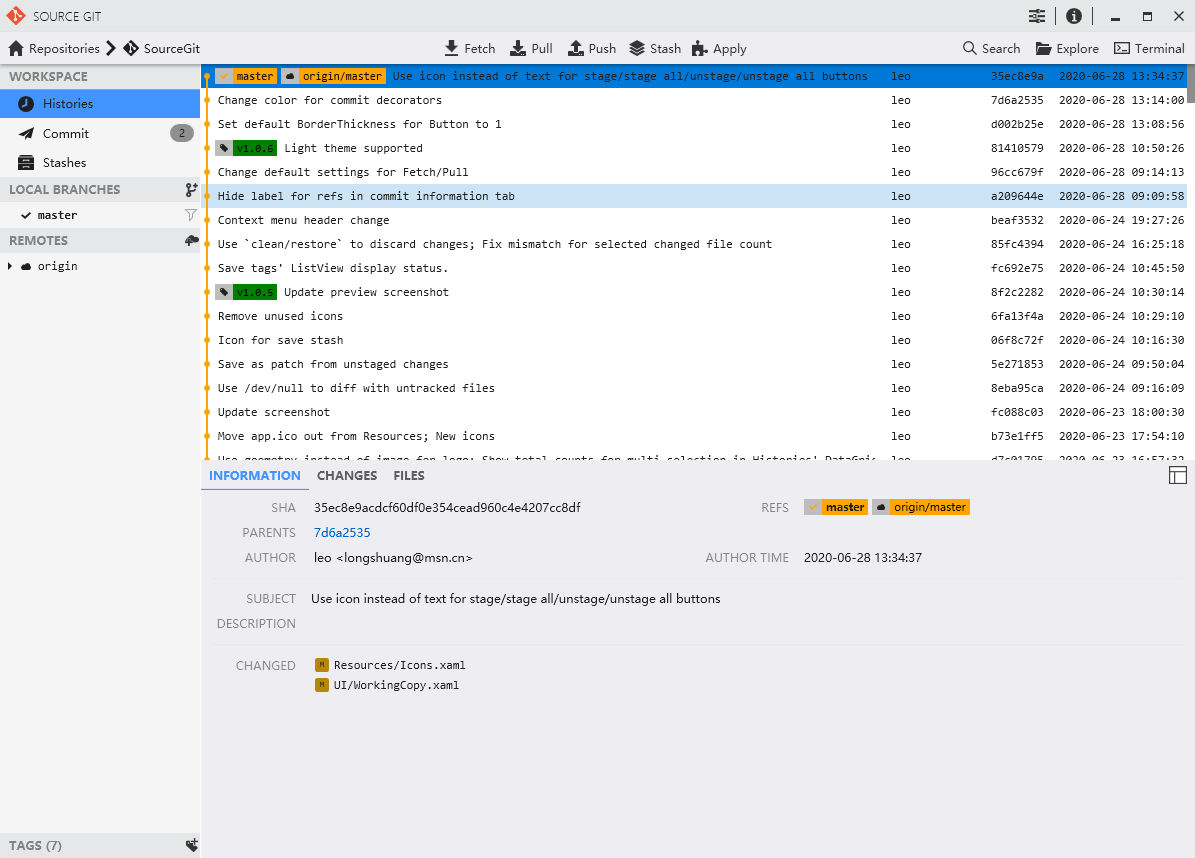Switch to the Files tab
This screenshot has width=1195, height=858.
[409, 476]
